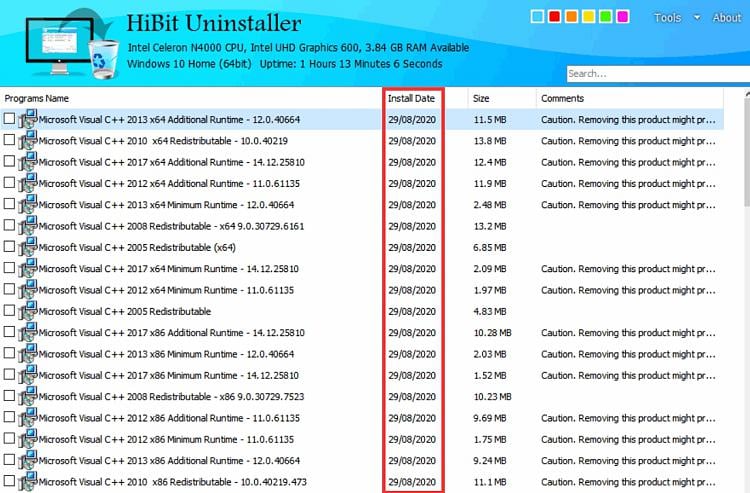The height and width of the screenshot is (493, 750).
Task: Choose the light blue theme color
Action: [537, 17]
